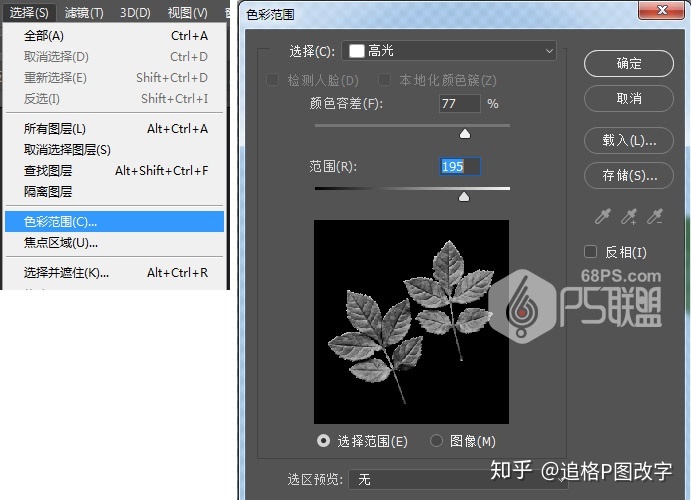Choose 取消选择图层(S) menu entry
The image size is (691, 500).
coord(115,150)
